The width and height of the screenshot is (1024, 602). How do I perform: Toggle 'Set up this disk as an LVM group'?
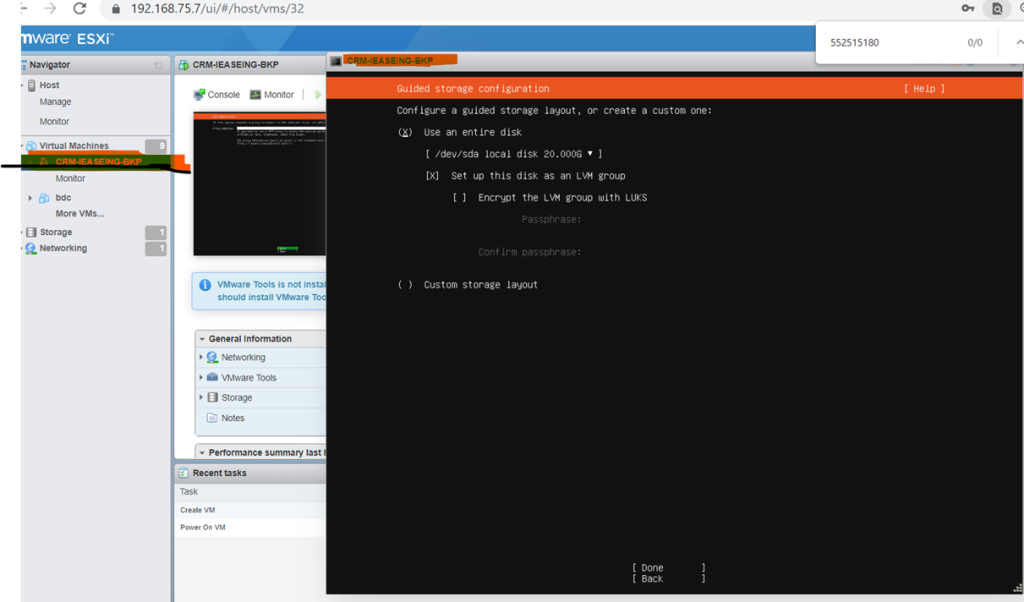(432, 176)
